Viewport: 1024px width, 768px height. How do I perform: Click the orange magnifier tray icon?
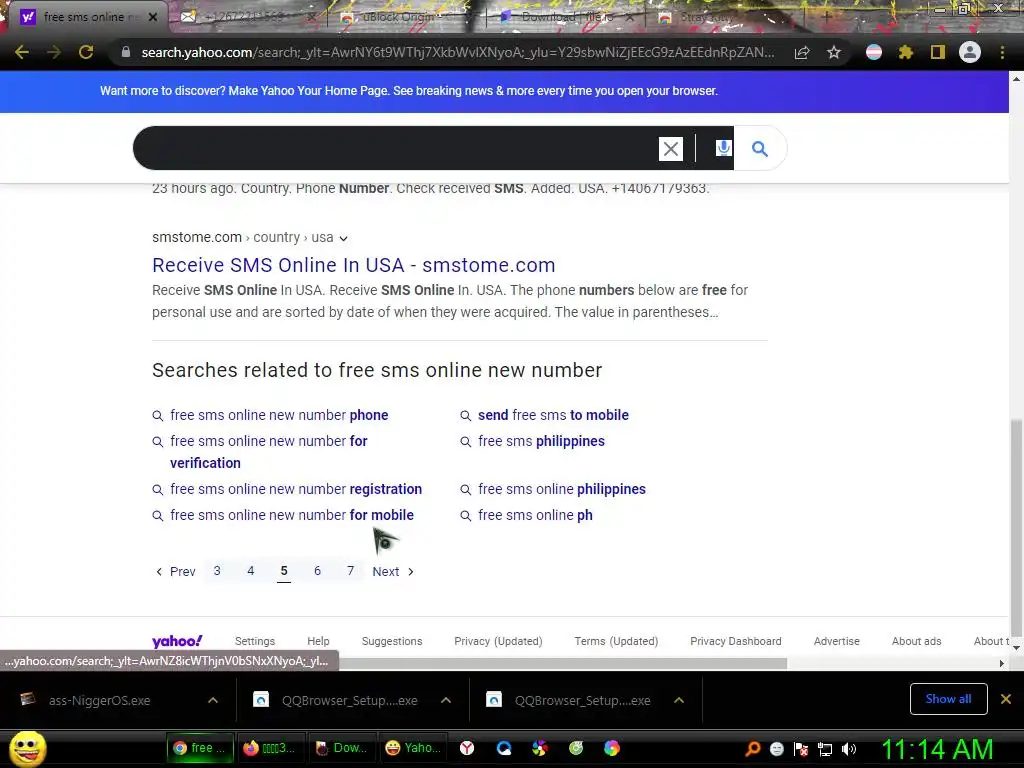coord(752,749)
